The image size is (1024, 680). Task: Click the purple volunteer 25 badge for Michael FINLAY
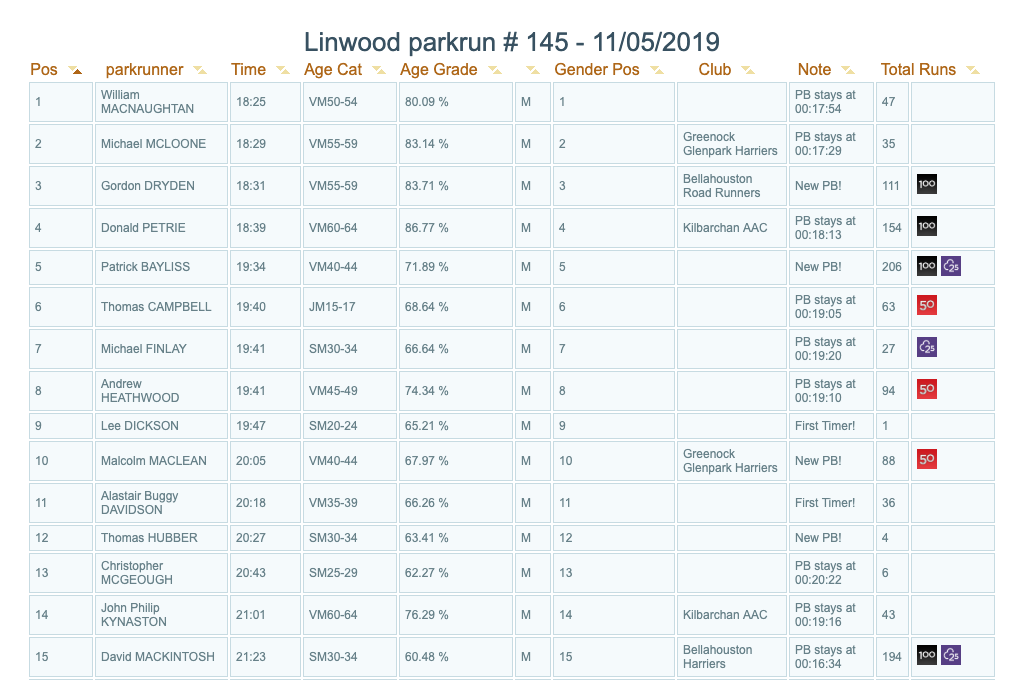click(927, 347)
